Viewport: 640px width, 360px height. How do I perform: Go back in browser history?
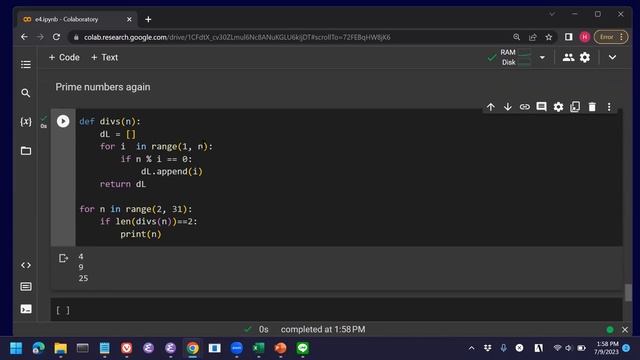click(x=24, y=37)
